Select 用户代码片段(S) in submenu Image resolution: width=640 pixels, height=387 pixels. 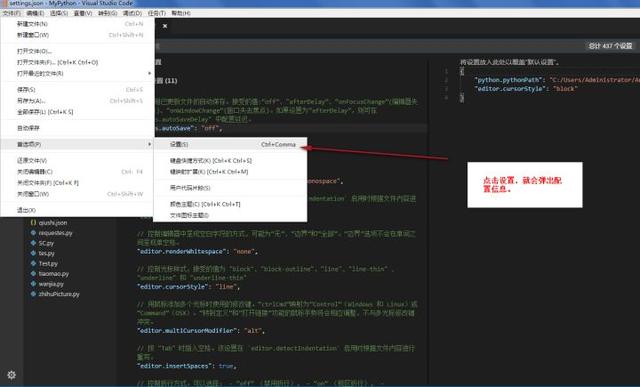(x=230, y=188)
